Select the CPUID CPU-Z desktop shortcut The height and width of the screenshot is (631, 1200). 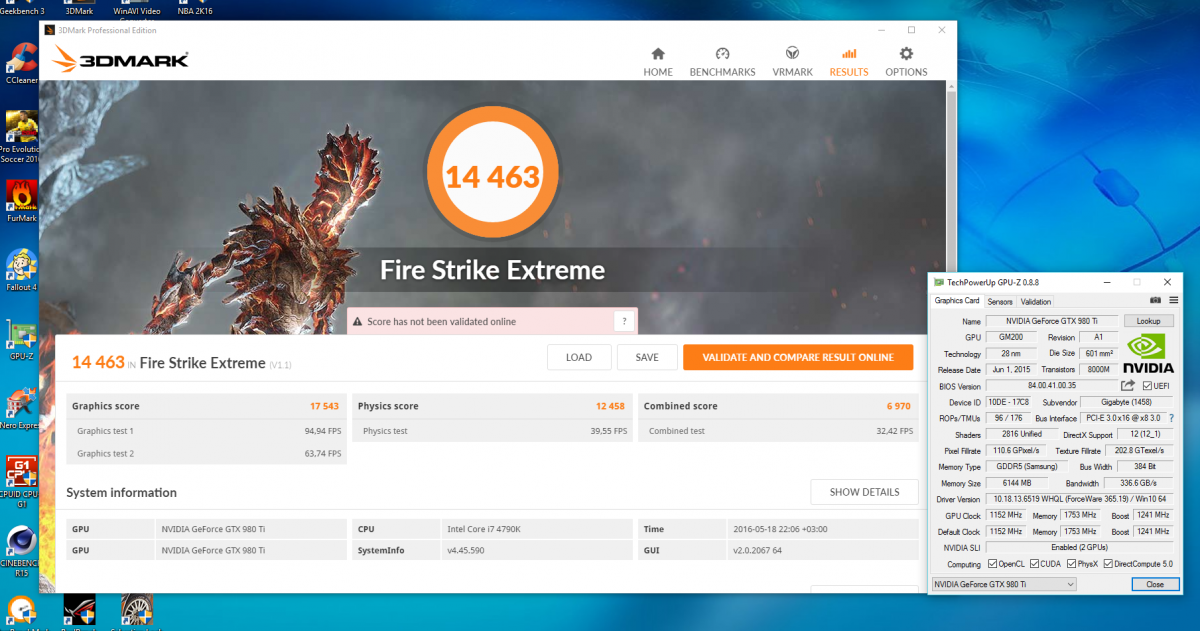click(20, 482)
